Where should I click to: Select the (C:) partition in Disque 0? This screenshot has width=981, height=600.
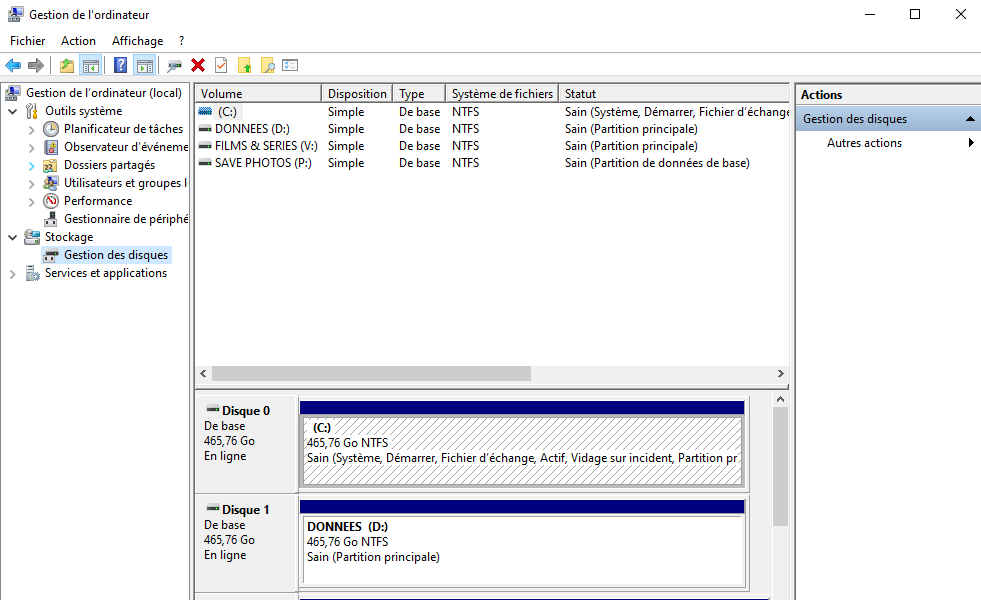pos(522,450)
